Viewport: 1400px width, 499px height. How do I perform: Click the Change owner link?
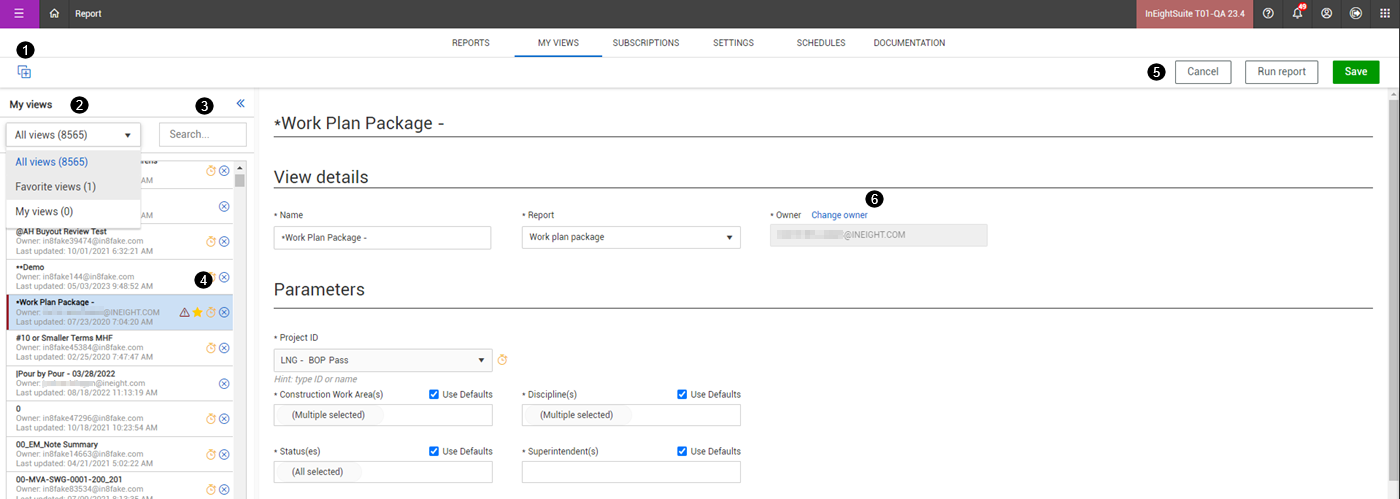(839, 215)
